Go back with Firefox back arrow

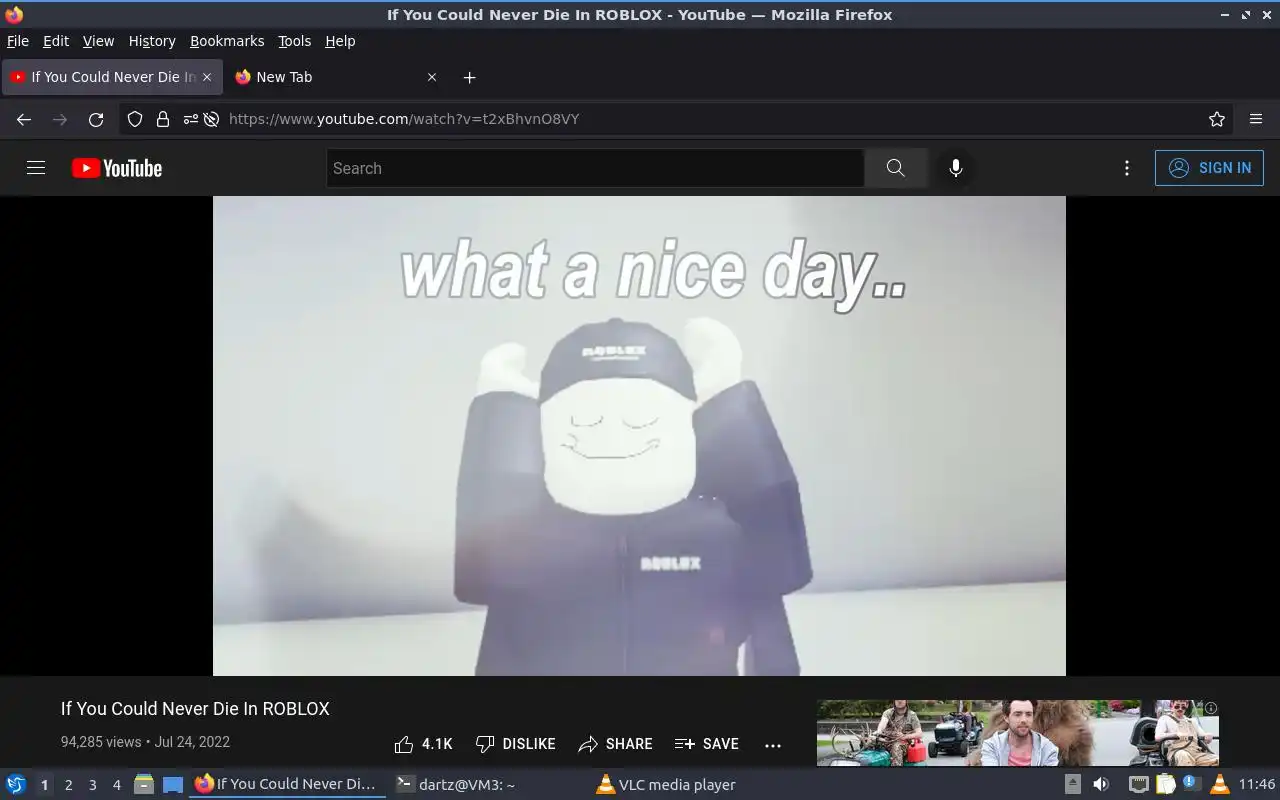24,119
